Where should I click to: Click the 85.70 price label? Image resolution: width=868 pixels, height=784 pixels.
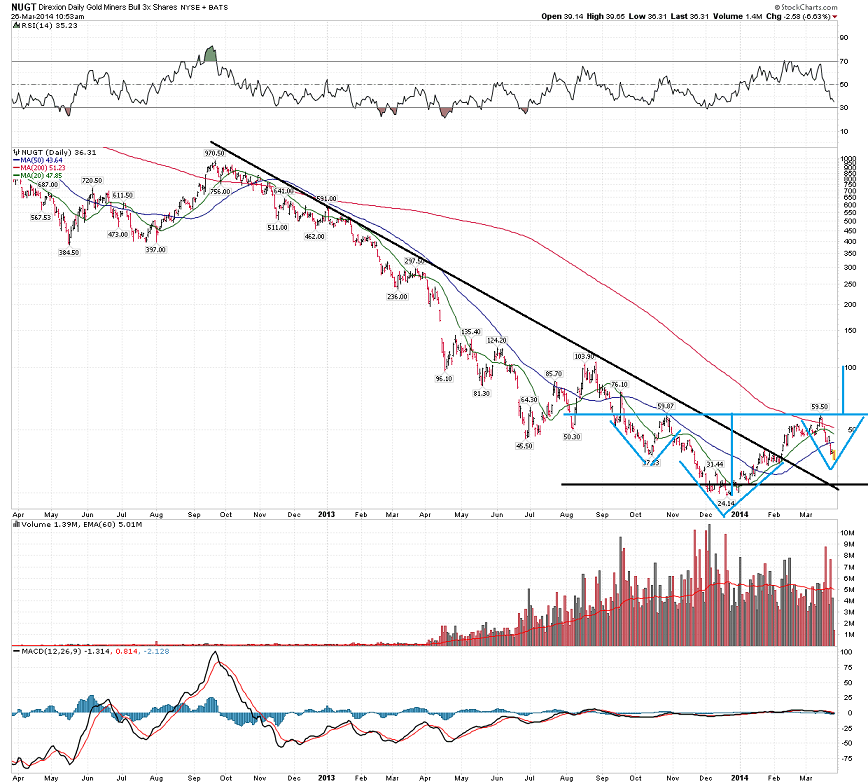554,374
